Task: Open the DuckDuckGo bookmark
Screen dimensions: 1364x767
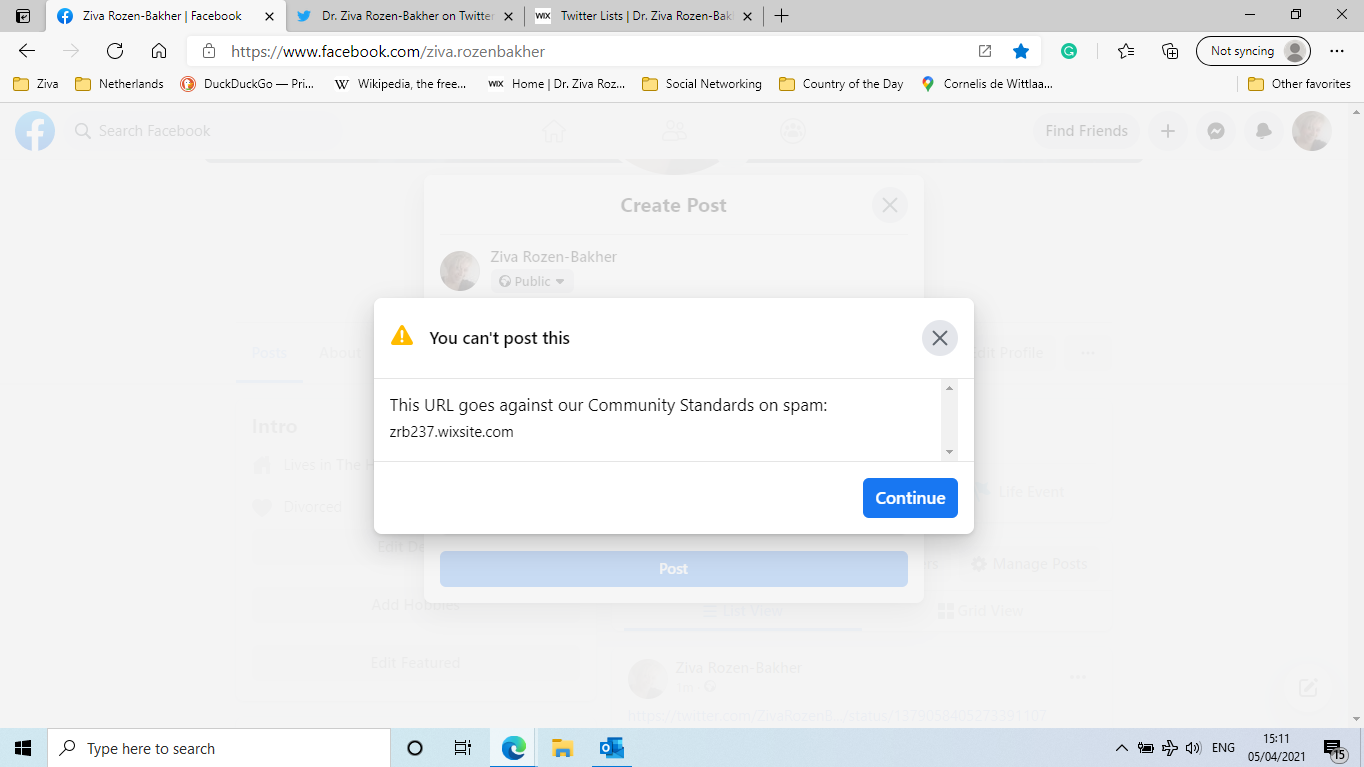Action: tap(247, 84)
